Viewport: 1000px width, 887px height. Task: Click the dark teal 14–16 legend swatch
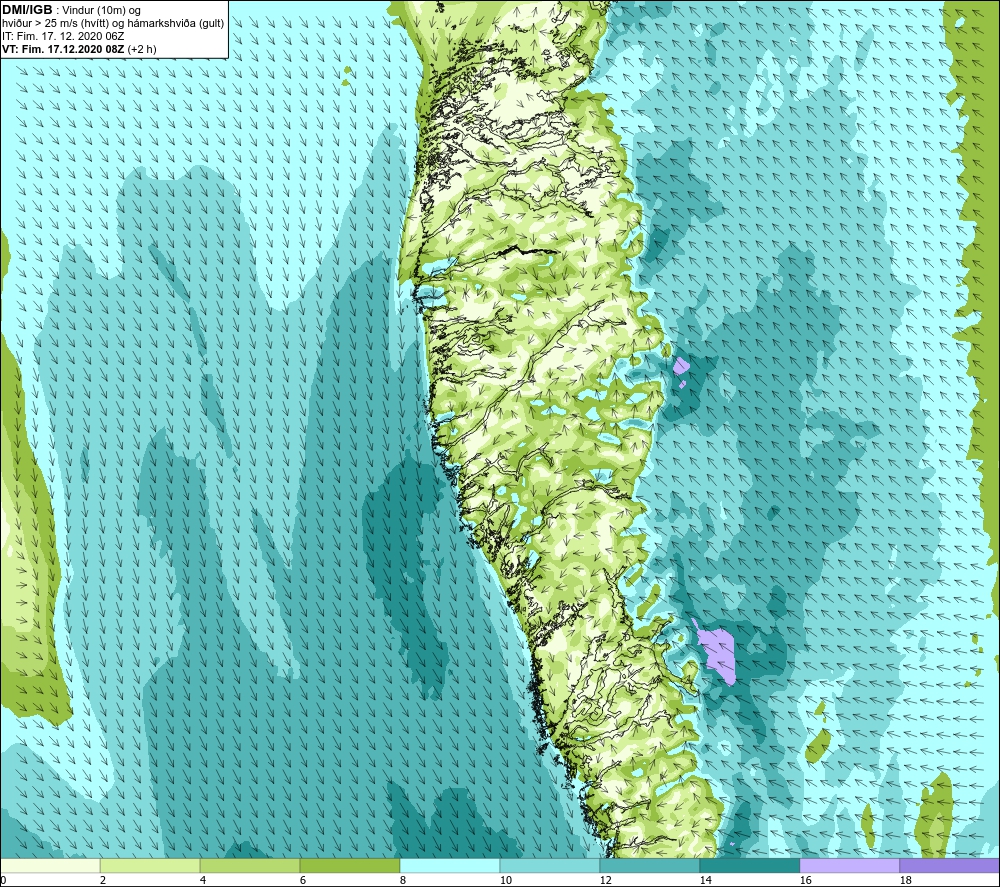749,865
